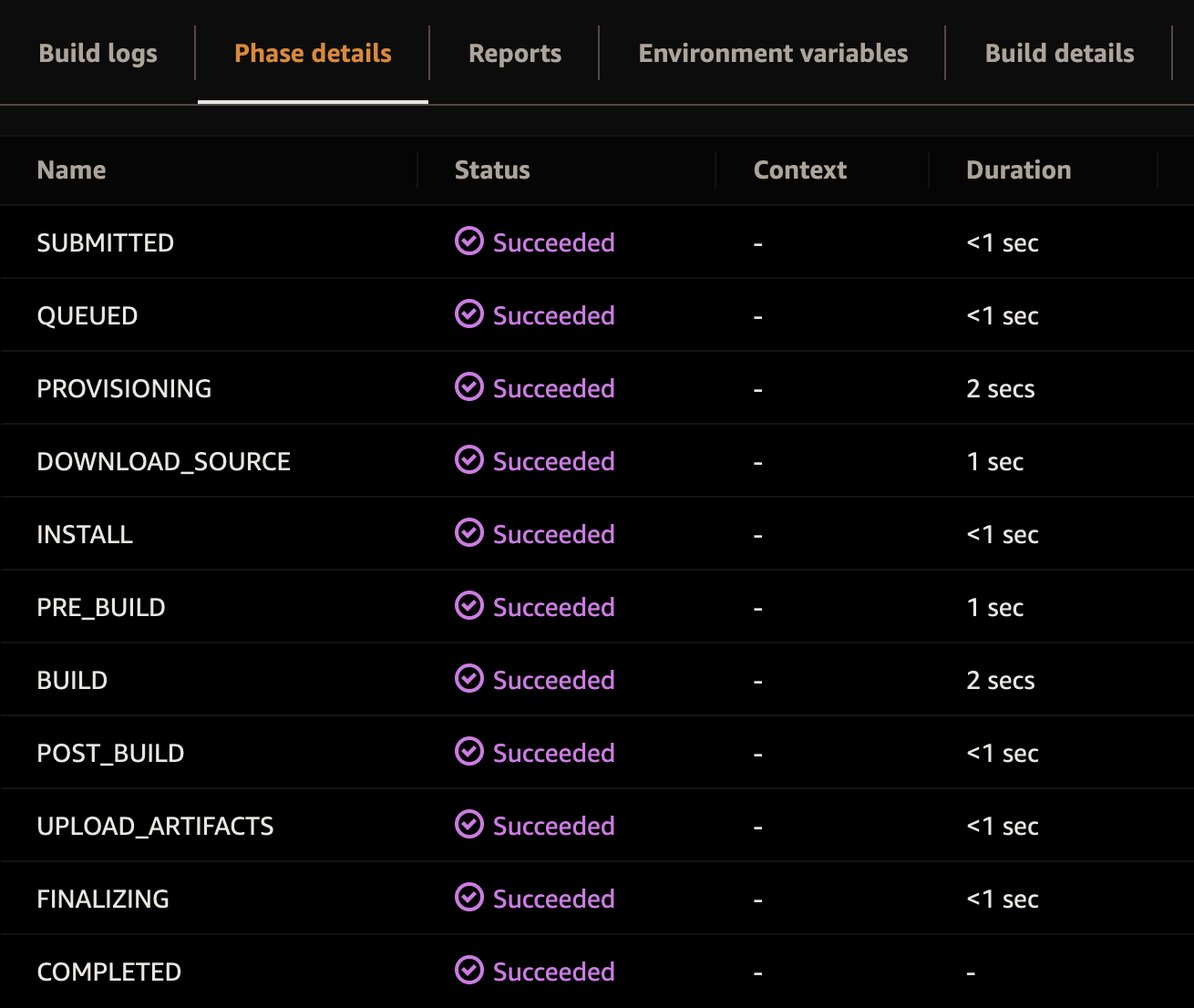The height and width of the screenshot is (1008, 1194).
Task: Click the Succeeded checkmark beside QUEUED
Action: pos(468,315)
